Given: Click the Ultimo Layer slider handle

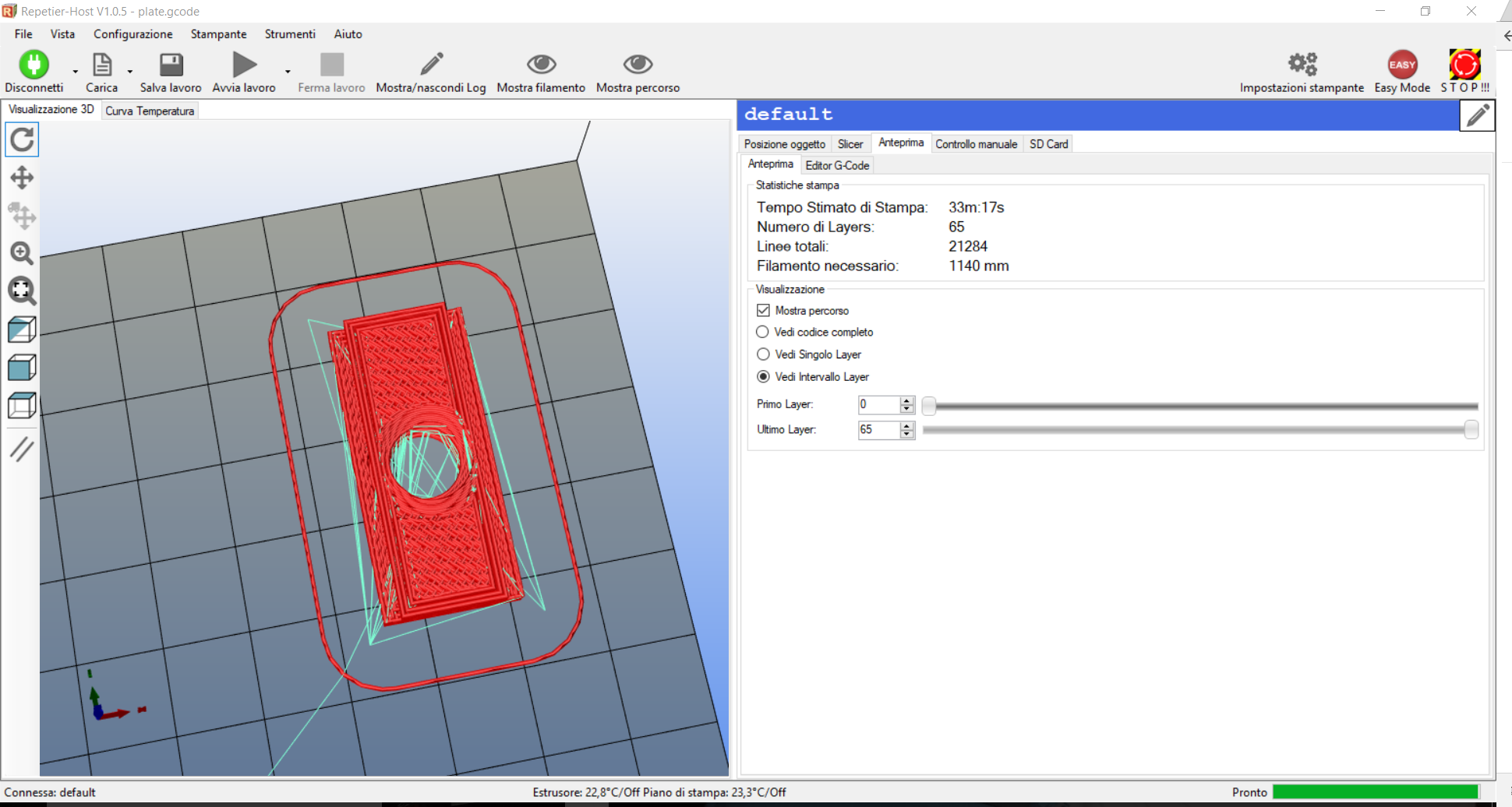Looking at the screenshot, I should (1471, 430).
